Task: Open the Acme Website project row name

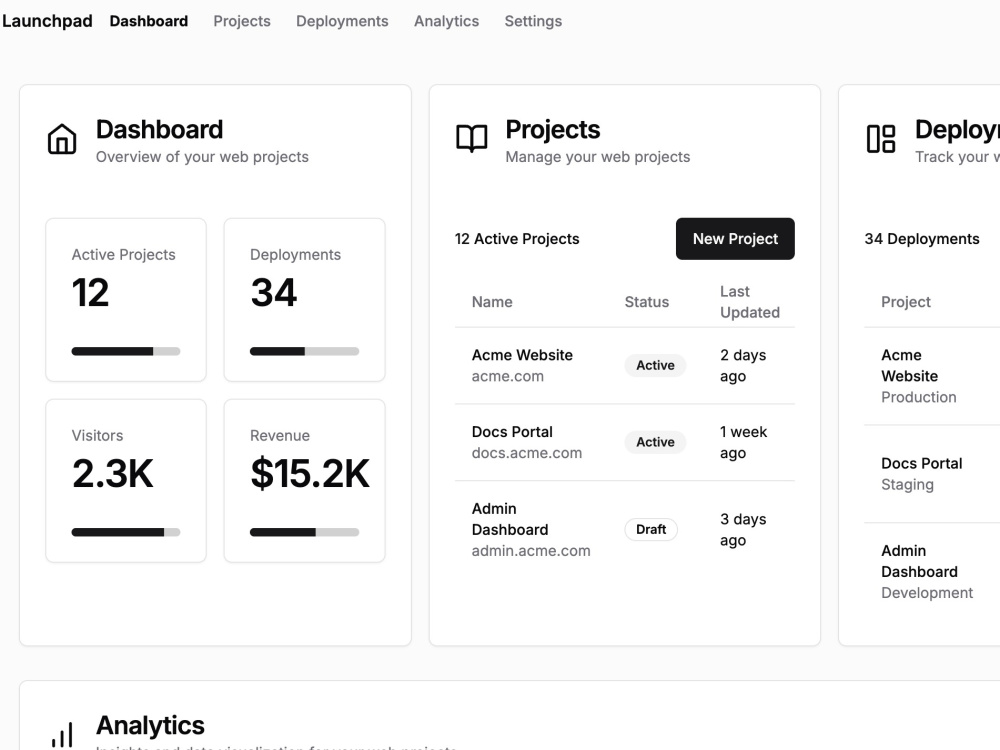Action: pyautogui.click(x=522, y=355)
